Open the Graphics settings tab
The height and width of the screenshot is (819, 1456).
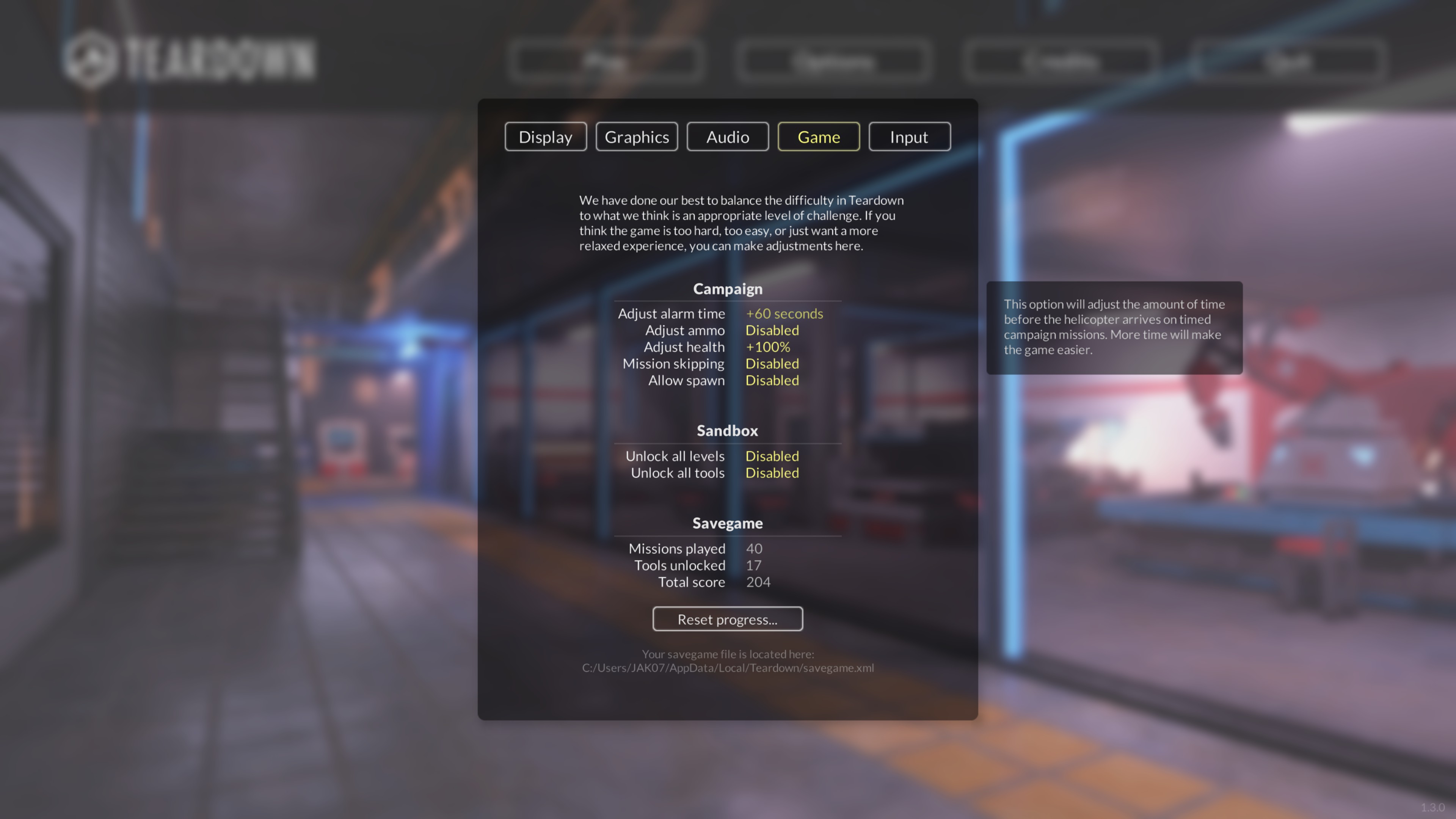637,136
